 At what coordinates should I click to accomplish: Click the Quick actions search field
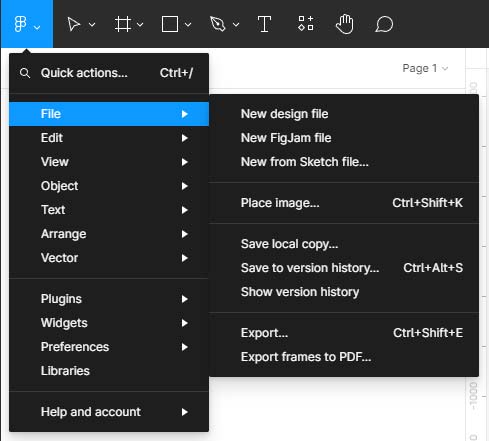(x=109, y=73)
